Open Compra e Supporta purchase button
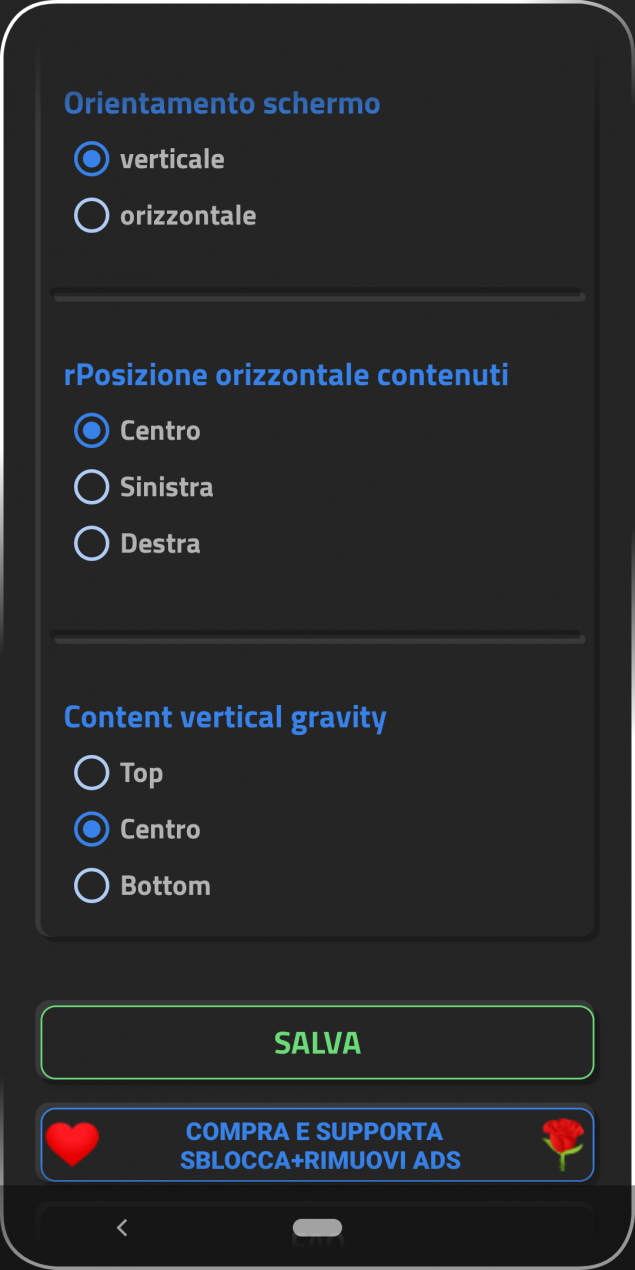 [x=317, y=1145]
